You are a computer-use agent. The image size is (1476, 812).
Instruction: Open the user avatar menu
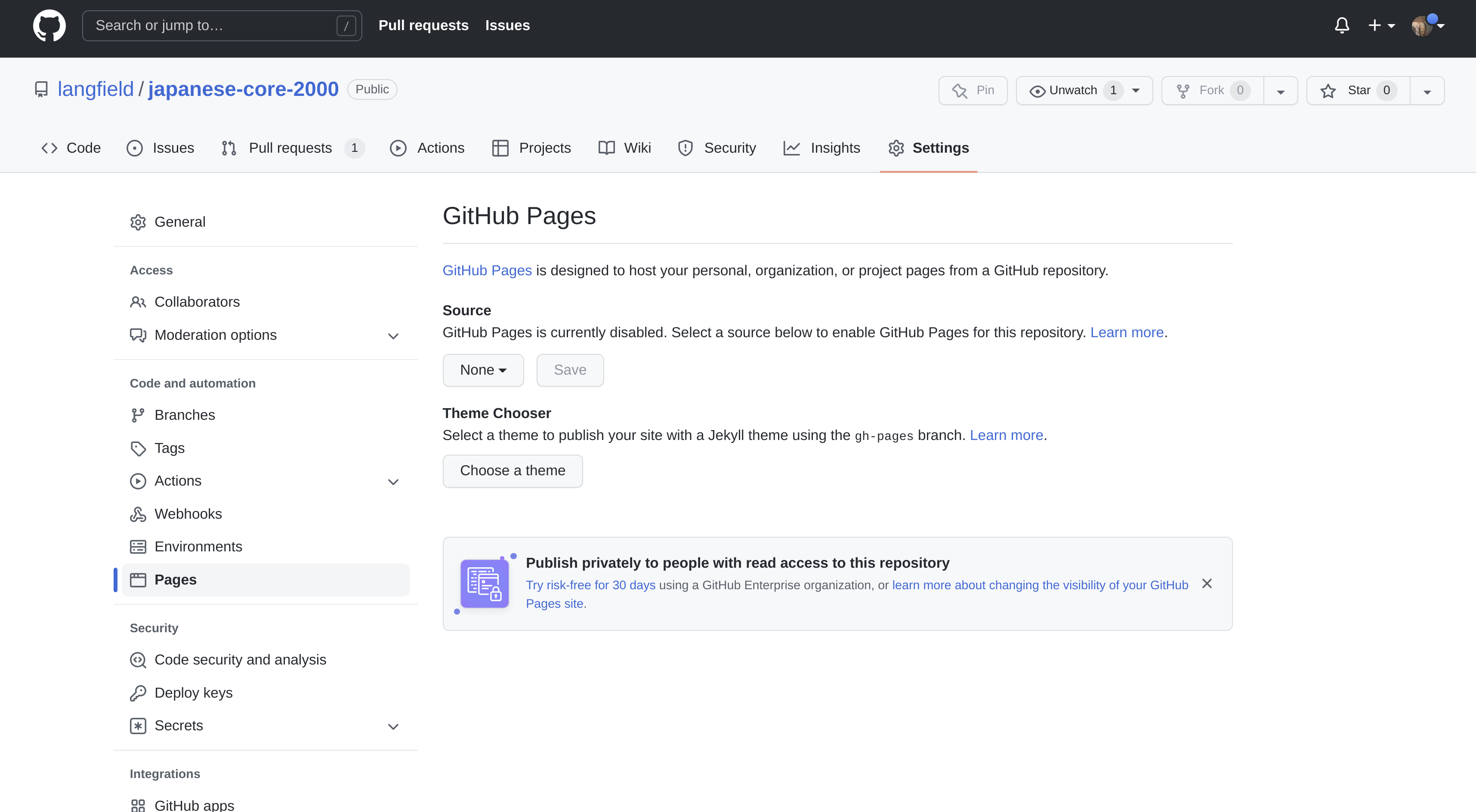coord(1428,25)
